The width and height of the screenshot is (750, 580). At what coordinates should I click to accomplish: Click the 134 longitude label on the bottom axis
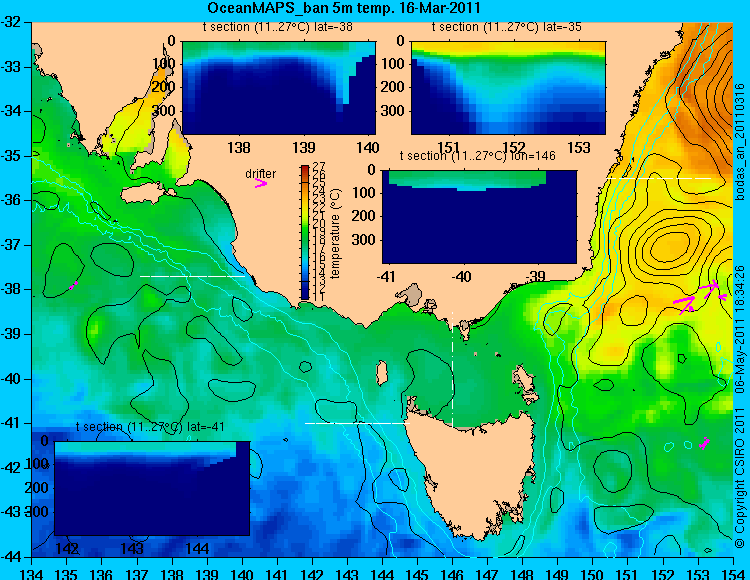[x=32, y=573]
